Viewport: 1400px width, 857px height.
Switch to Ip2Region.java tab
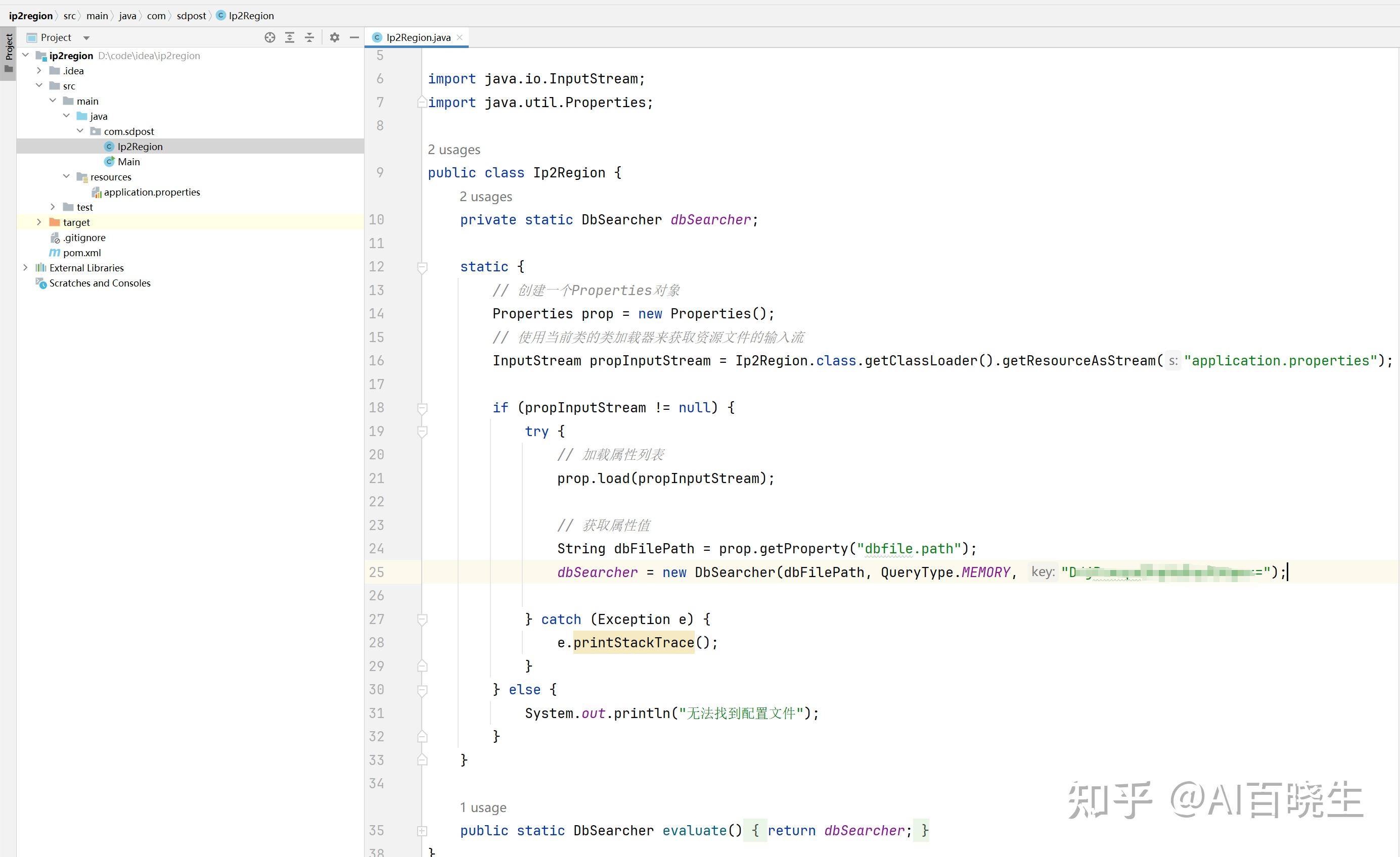click(418, 37)
